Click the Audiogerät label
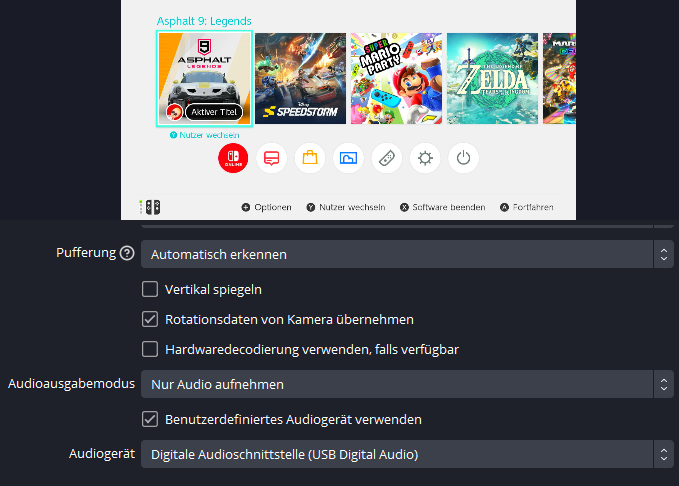 (102, 454)
